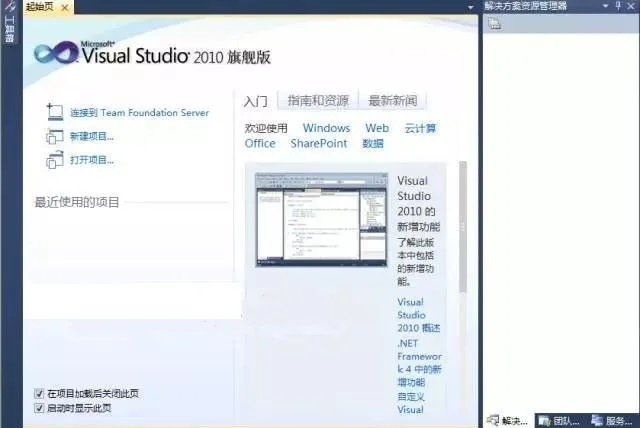Open the Visual Studio 2010 概述 link

[x=418, y=315]
